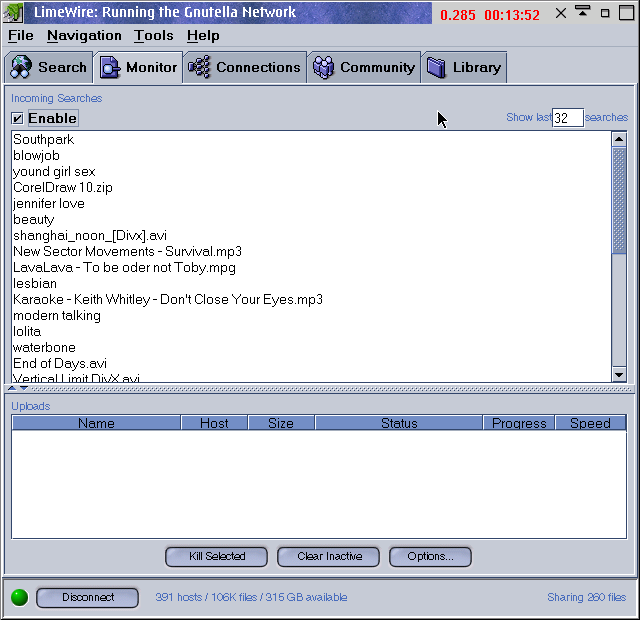Click the scrollbar down arrow in searches list
Viewport: 640px width, 620px height.
619,374
